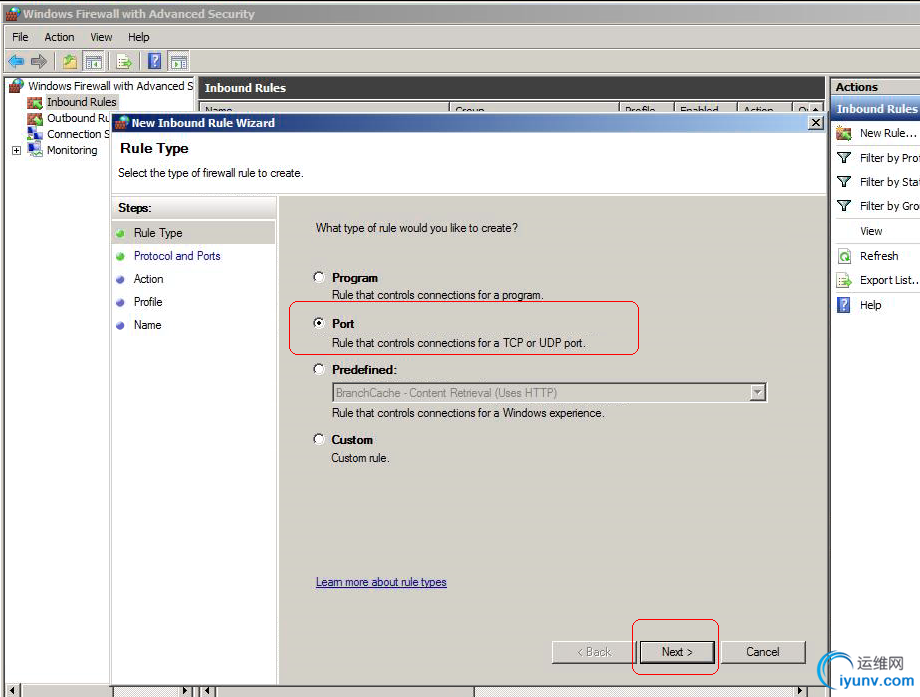Click rules list scrollbar up arrow
This screenshot has height=697, width=920.
point(816,109)
